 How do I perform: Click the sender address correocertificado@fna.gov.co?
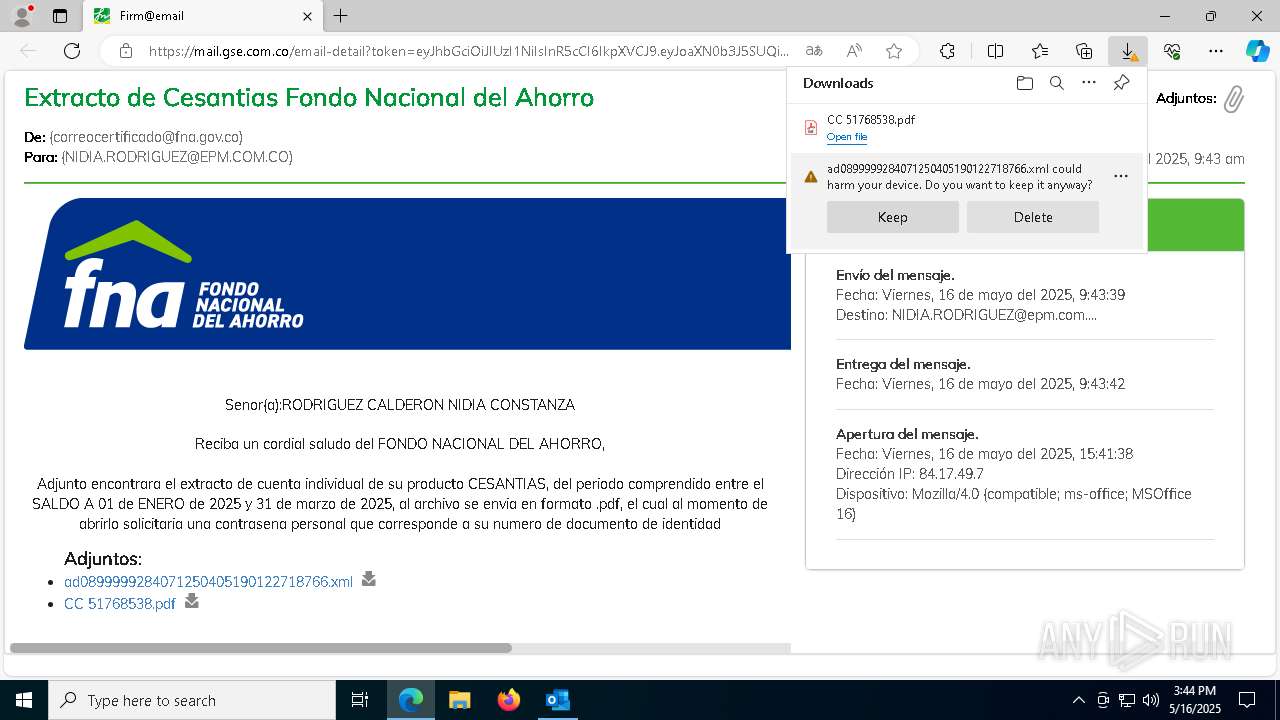click(x=146, y=137)
